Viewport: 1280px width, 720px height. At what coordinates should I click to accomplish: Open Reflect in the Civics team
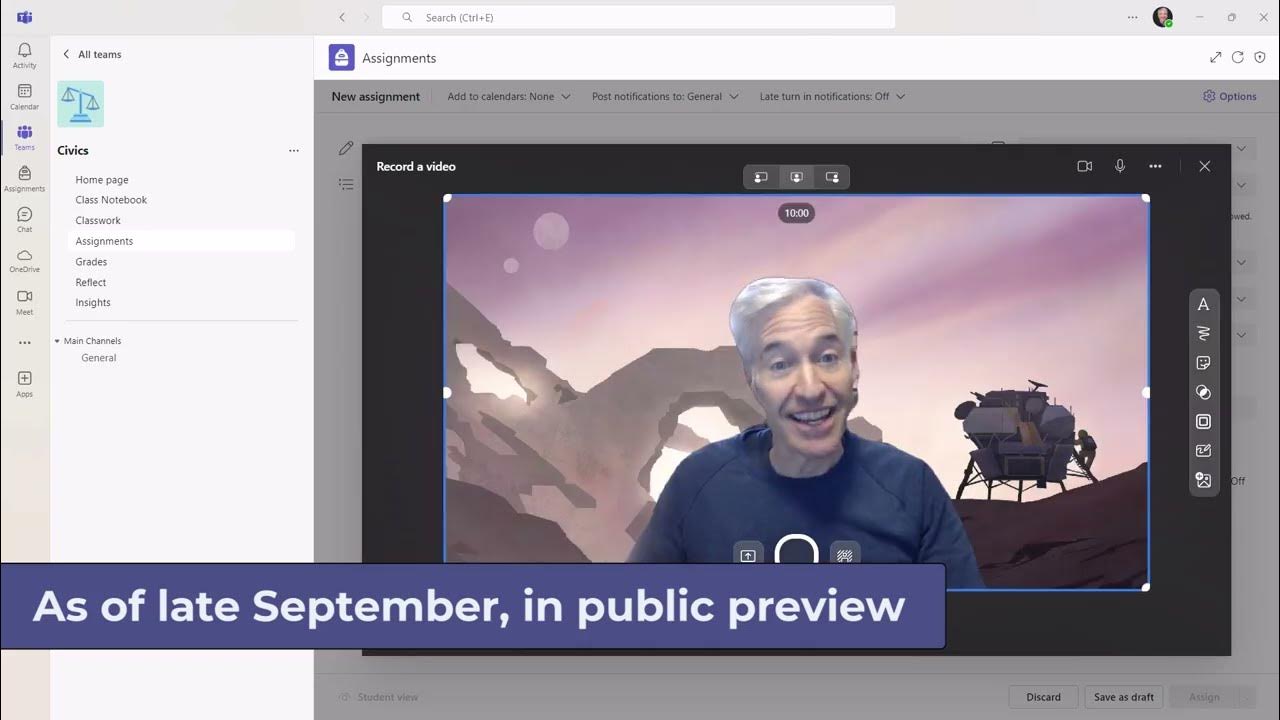click(91, 282)
